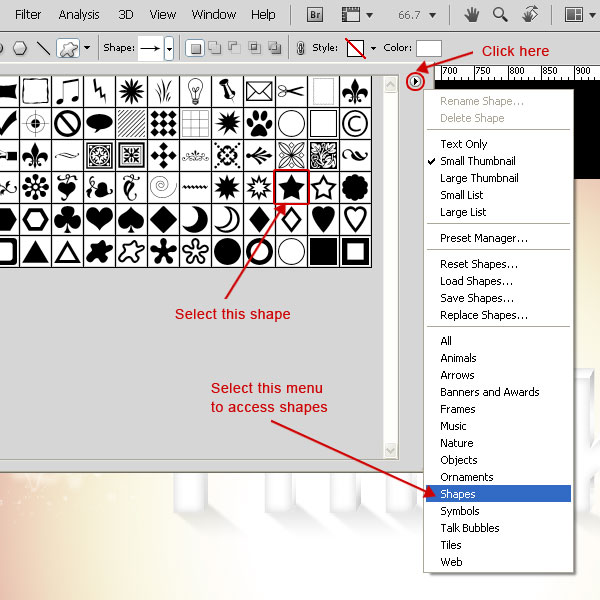Viewport: 600px width, 600px height.
Task: Click the current Shape arrow preview box
Action: (x=150, y=48)
